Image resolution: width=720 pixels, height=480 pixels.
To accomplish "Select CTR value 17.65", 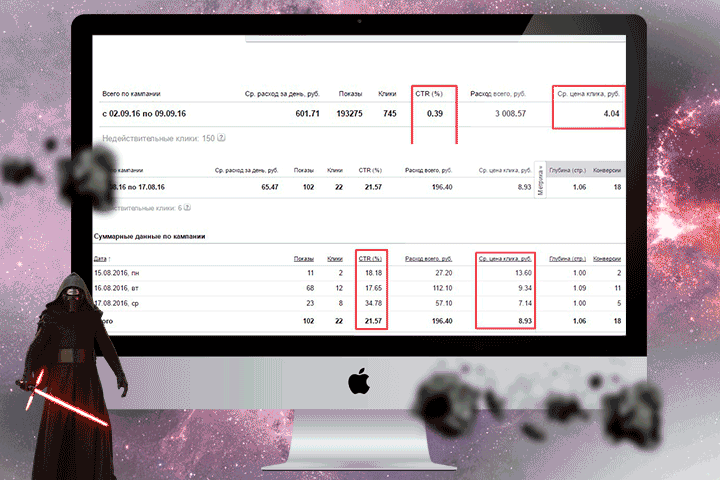I will tap(373, 288).
